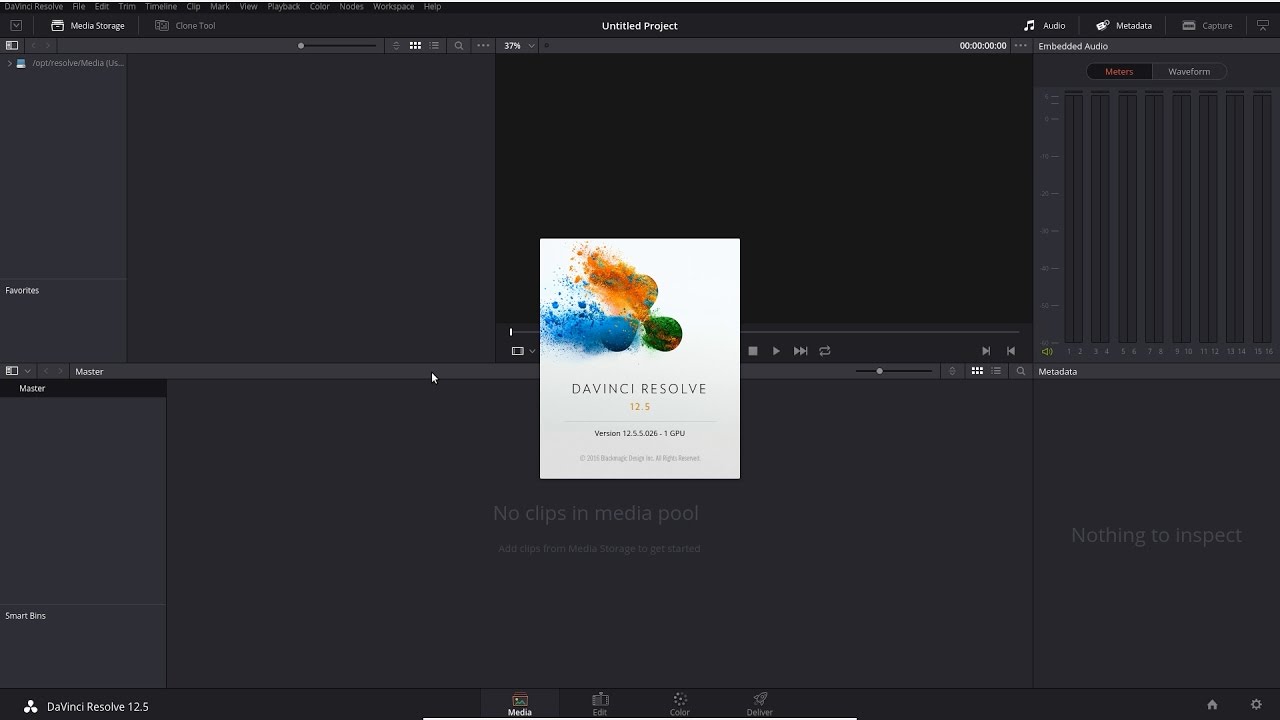Toggle the media pool bin list panel
Viewport: 1280px width, 720px height.
click(x=12, y=371)
